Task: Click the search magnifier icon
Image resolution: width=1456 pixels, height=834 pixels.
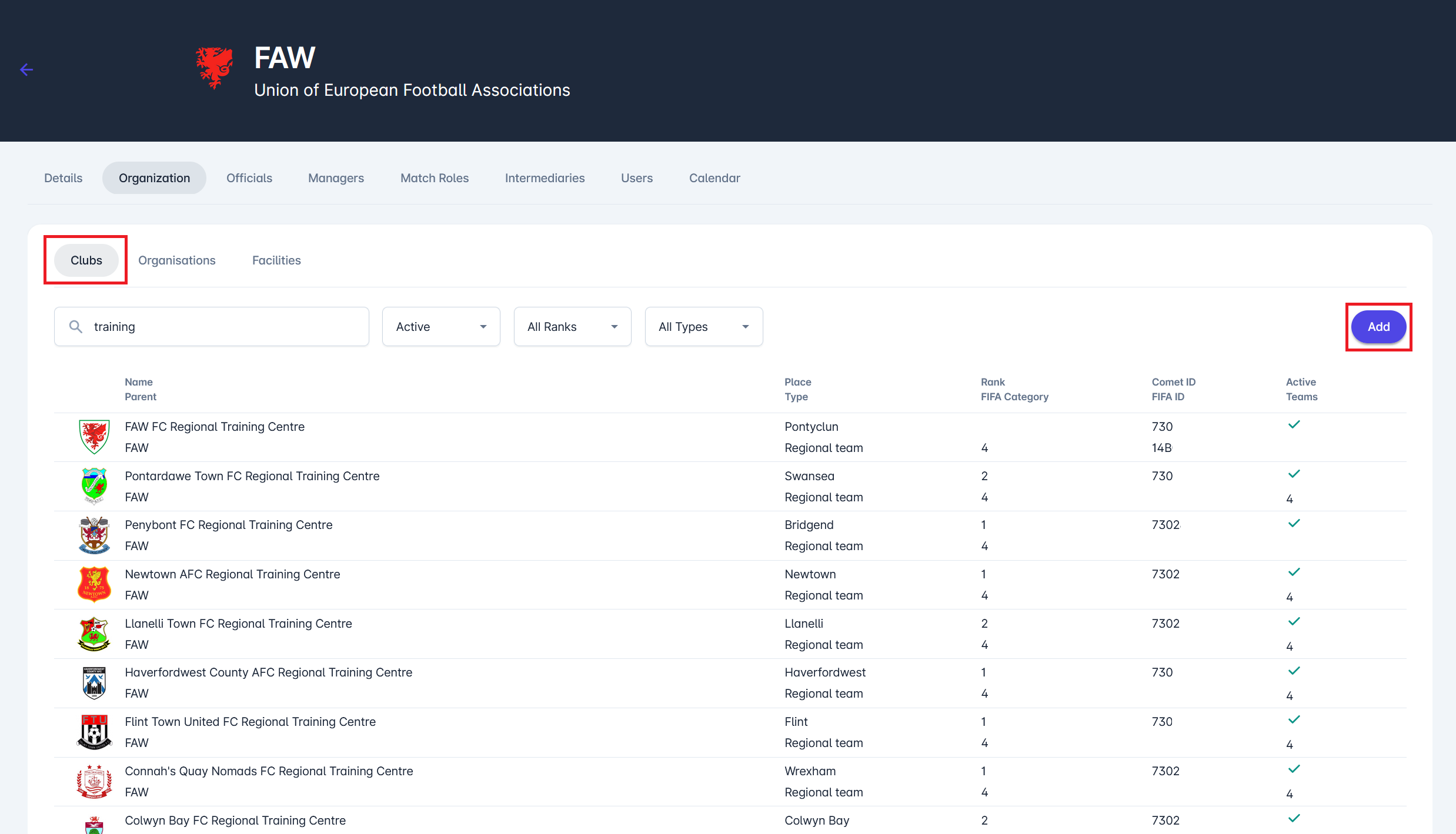Action: [76, 326]
